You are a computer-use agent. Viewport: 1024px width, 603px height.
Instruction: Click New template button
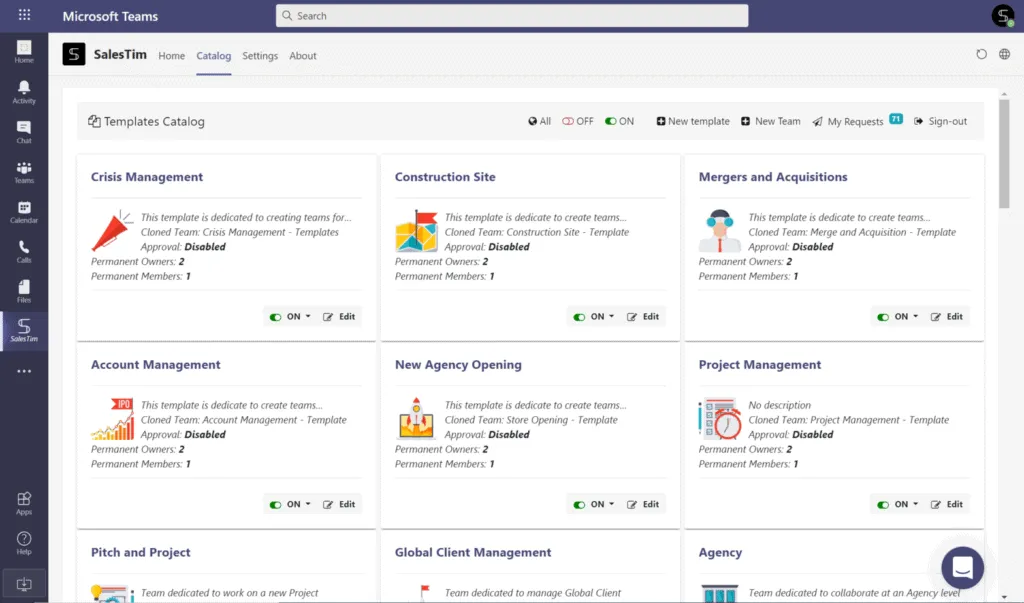pos(693,121)
